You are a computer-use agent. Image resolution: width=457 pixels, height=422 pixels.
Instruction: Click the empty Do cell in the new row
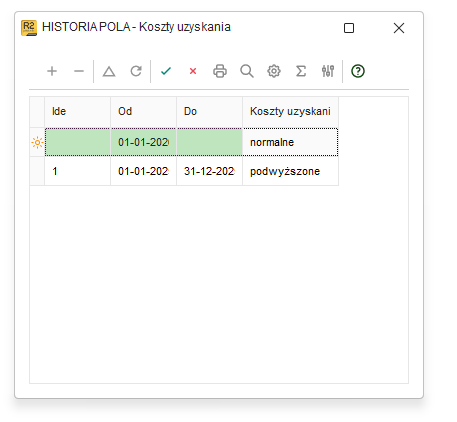point(209,142)
